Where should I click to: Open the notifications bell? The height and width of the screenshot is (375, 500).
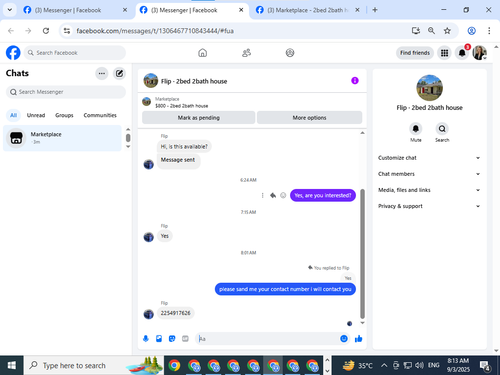pos(462,53)
